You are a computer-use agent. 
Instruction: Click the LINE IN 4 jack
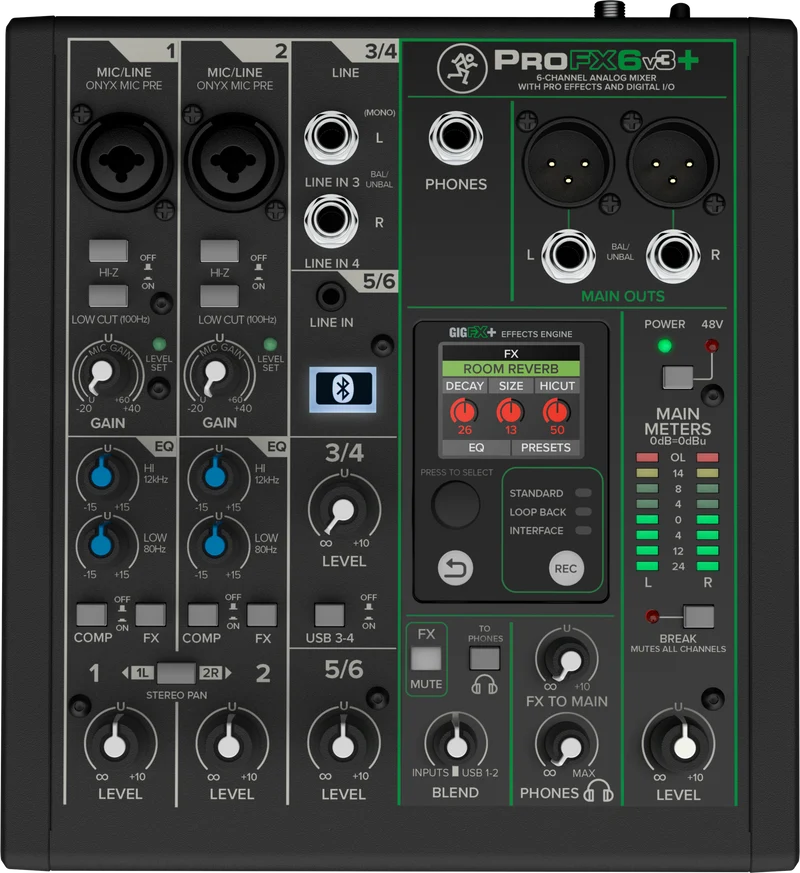pyautogui.click(x=331, y=221)
